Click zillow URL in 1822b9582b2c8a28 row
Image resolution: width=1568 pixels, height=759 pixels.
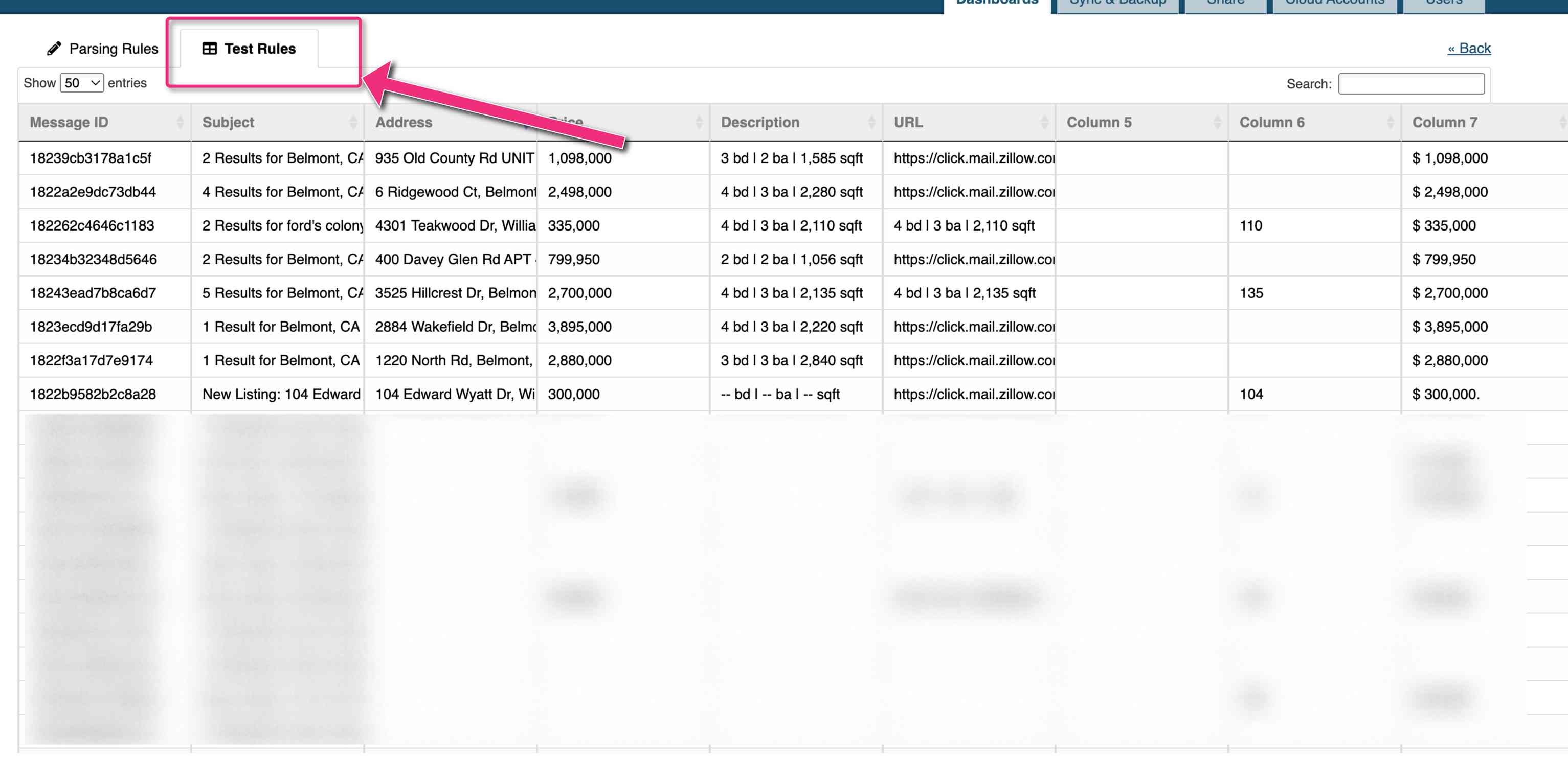point(974,395)
